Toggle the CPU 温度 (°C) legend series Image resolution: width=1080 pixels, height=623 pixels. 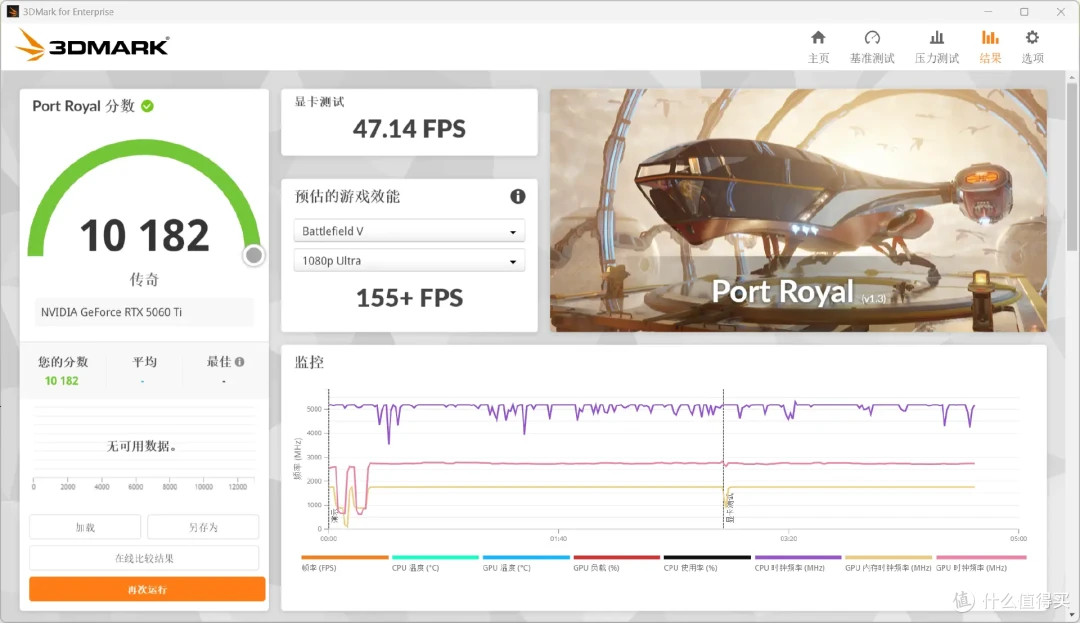pos(435,563)
